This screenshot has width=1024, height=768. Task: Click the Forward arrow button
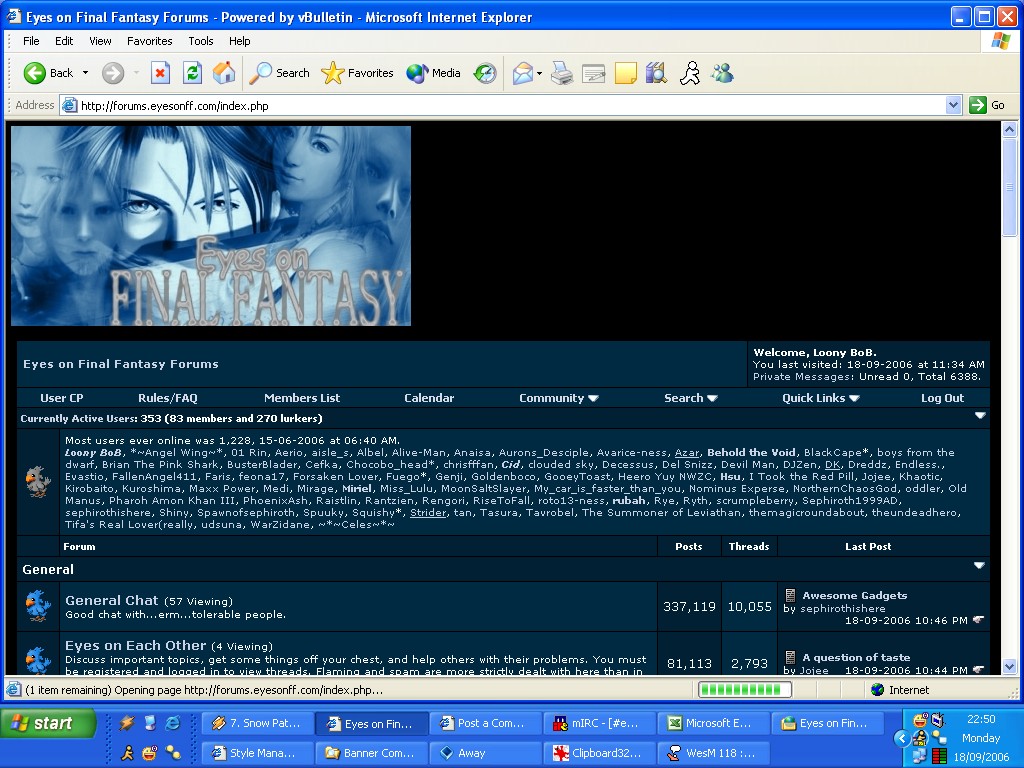click(112, 73)
